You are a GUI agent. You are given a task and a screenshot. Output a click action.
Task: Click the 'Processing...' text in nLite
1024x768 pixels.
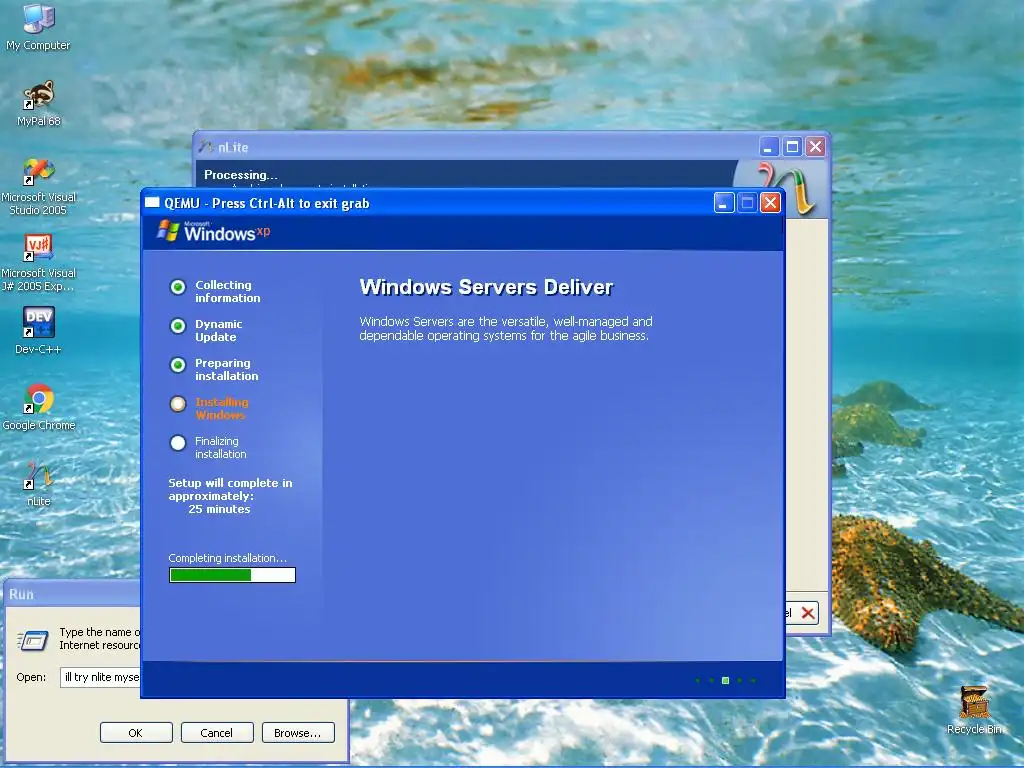click(240, 175)
